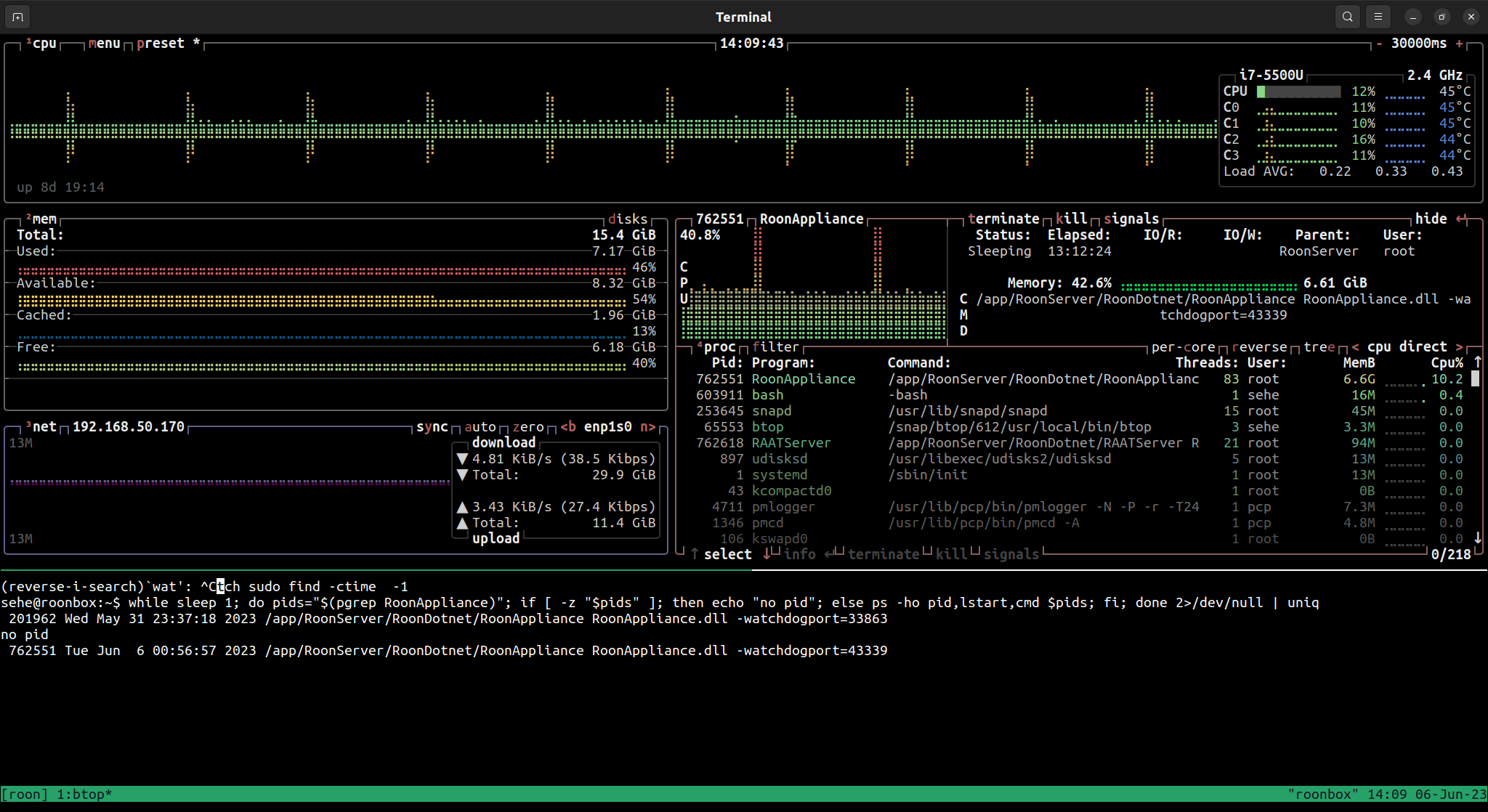Toggle per-core process CPU usage
The width and height of the screenshot is (1488, 812).
pyautogui.click(x=1183, y=347)
